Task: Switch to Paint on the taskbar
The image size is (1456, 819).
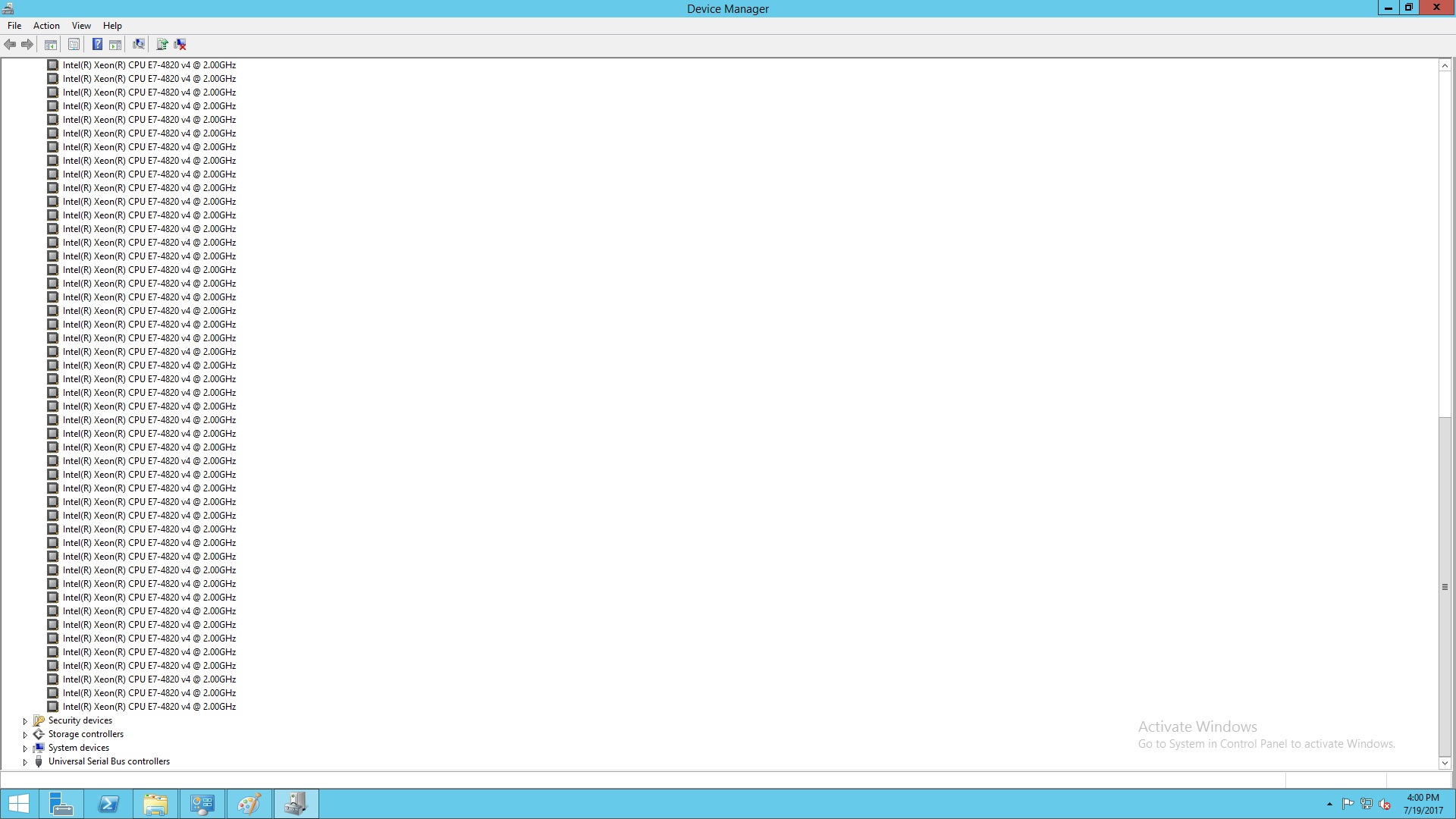Action: (x=249, y=804)
